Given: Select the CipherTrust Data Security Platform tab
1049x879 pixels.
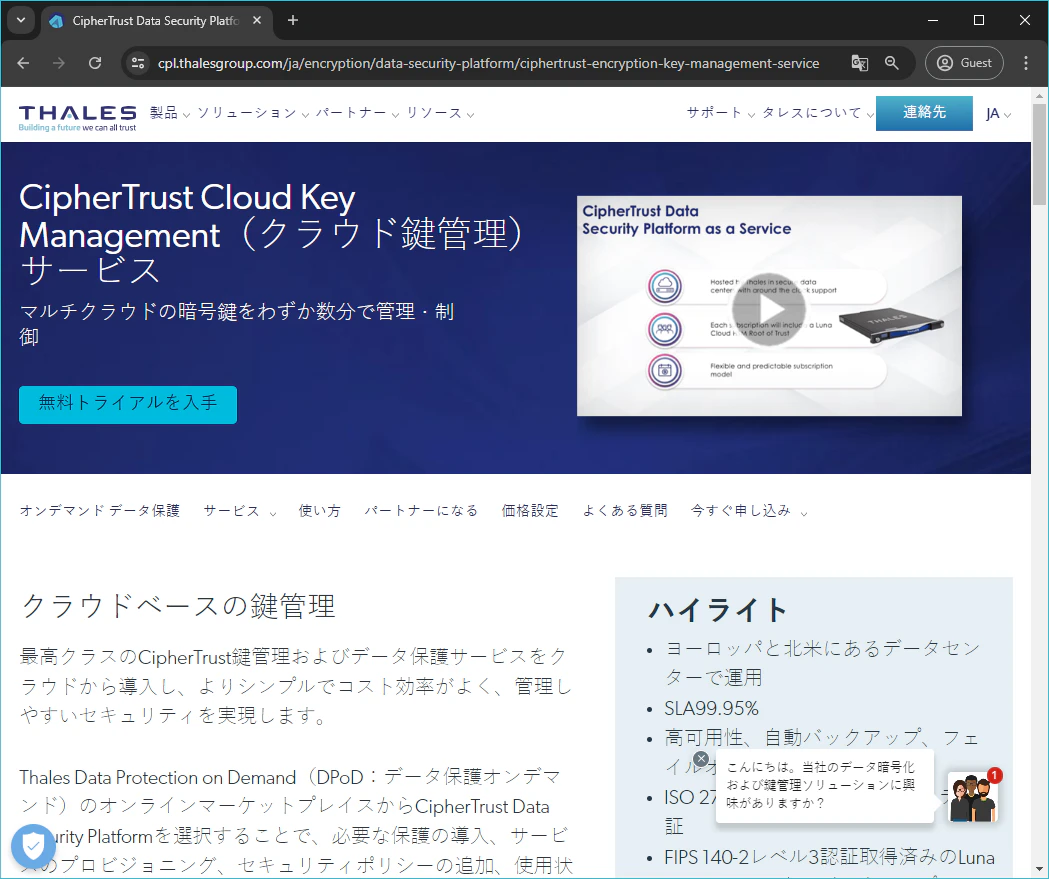Looking at the screenshot, I should 155,21.
